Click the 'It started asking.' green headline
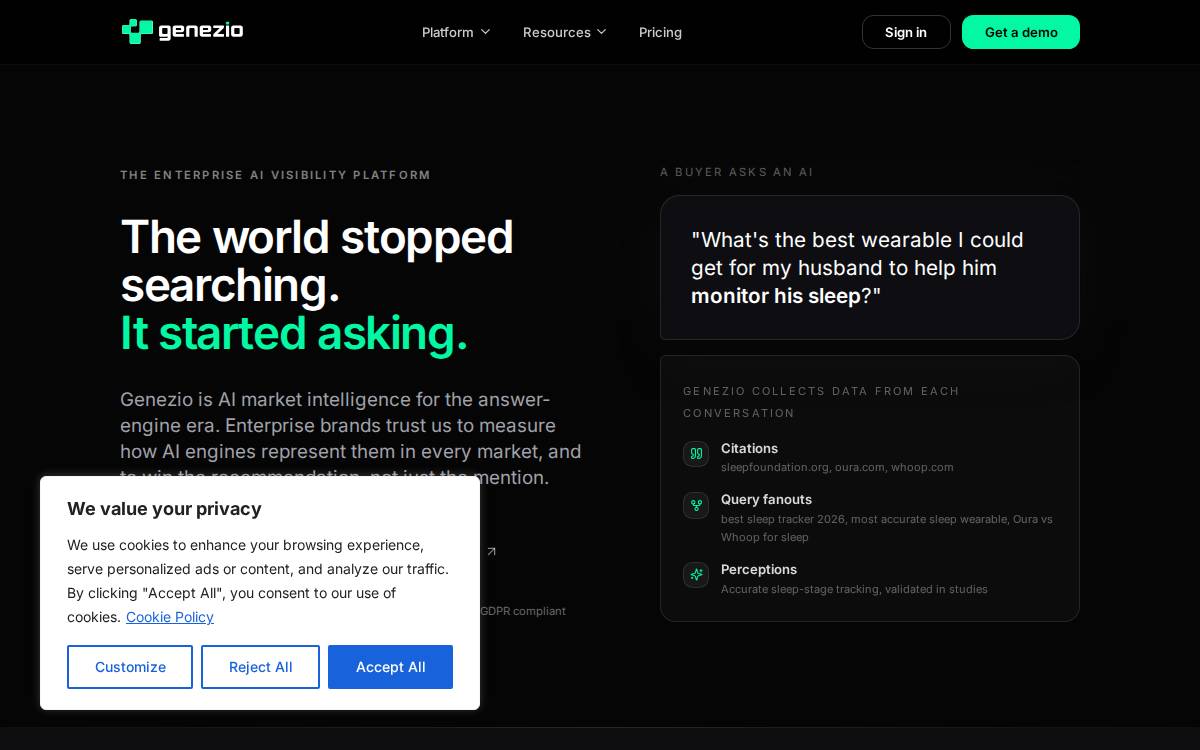 point(294,333)
